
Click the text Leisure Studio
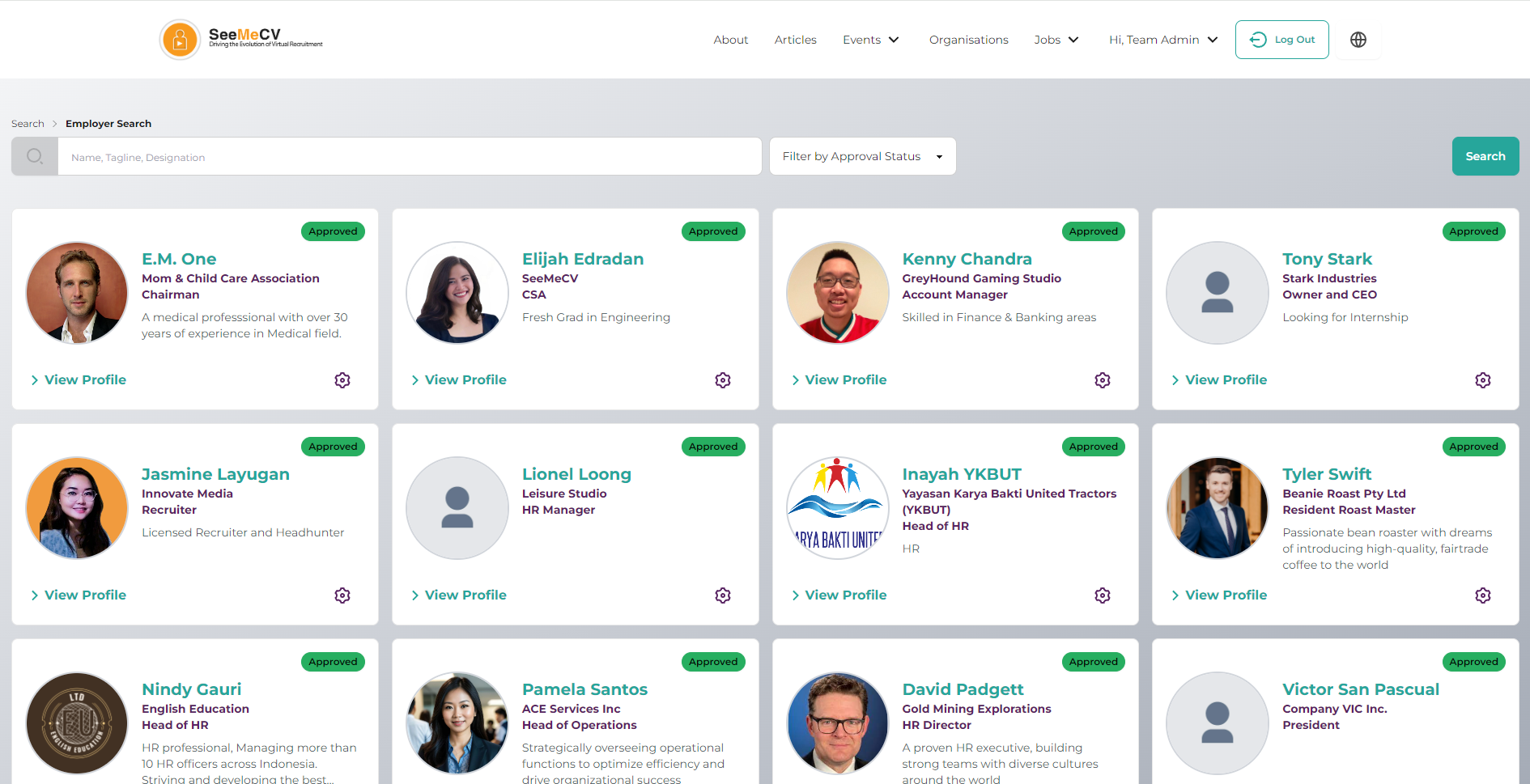click(564, 494)
